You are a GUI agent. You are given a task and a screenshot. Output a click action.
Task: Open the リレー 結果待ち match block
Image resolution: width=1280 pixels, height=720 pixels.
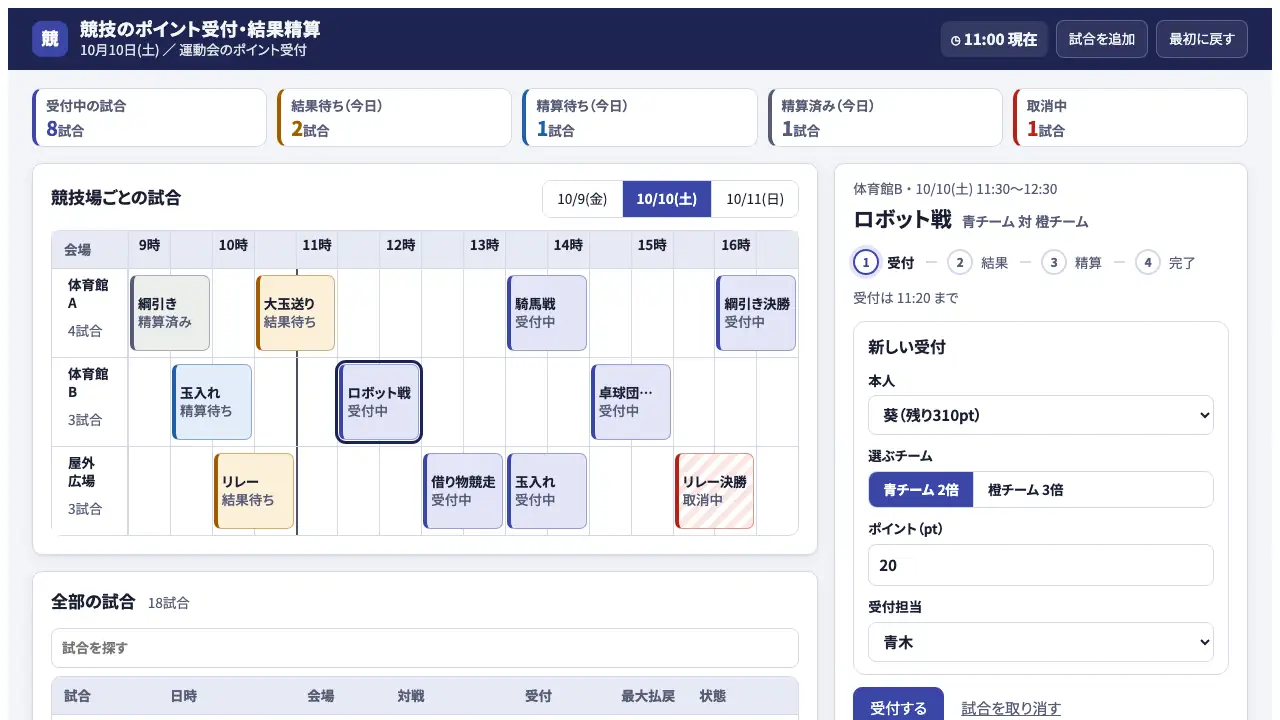coord(254,491)
